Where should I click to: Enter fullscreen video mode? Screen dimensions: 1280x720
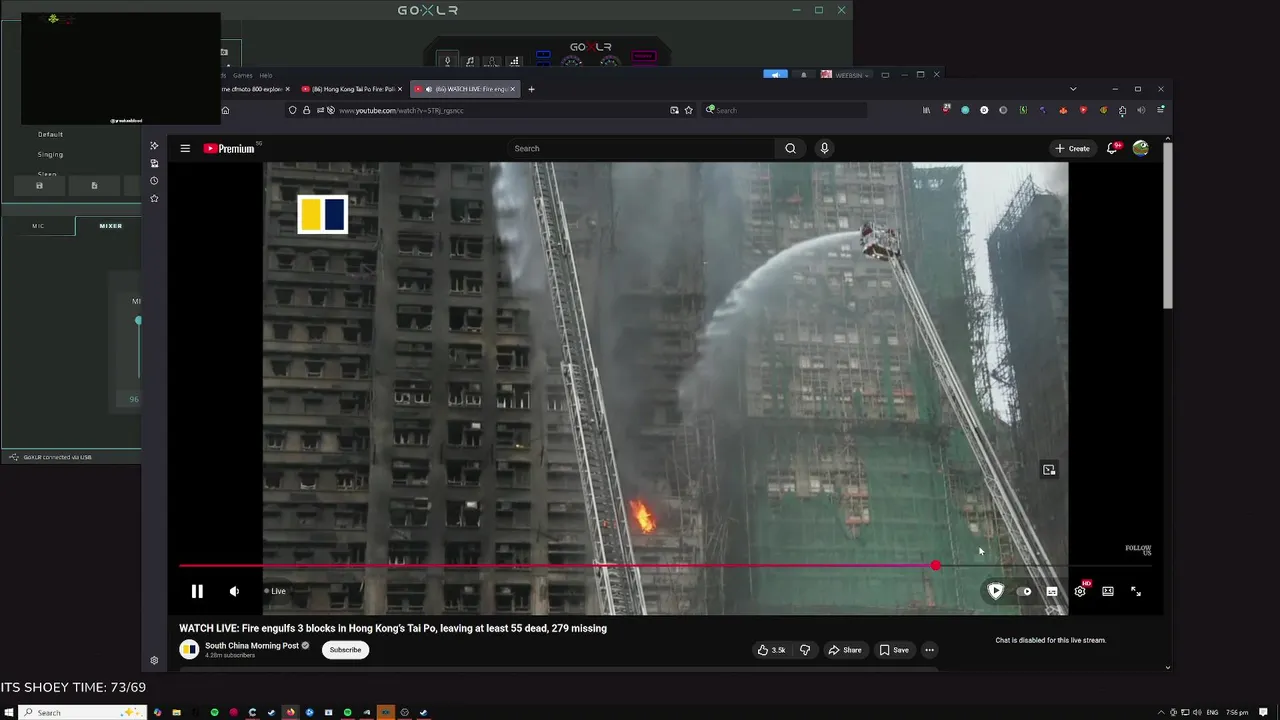coord(1136,591)
